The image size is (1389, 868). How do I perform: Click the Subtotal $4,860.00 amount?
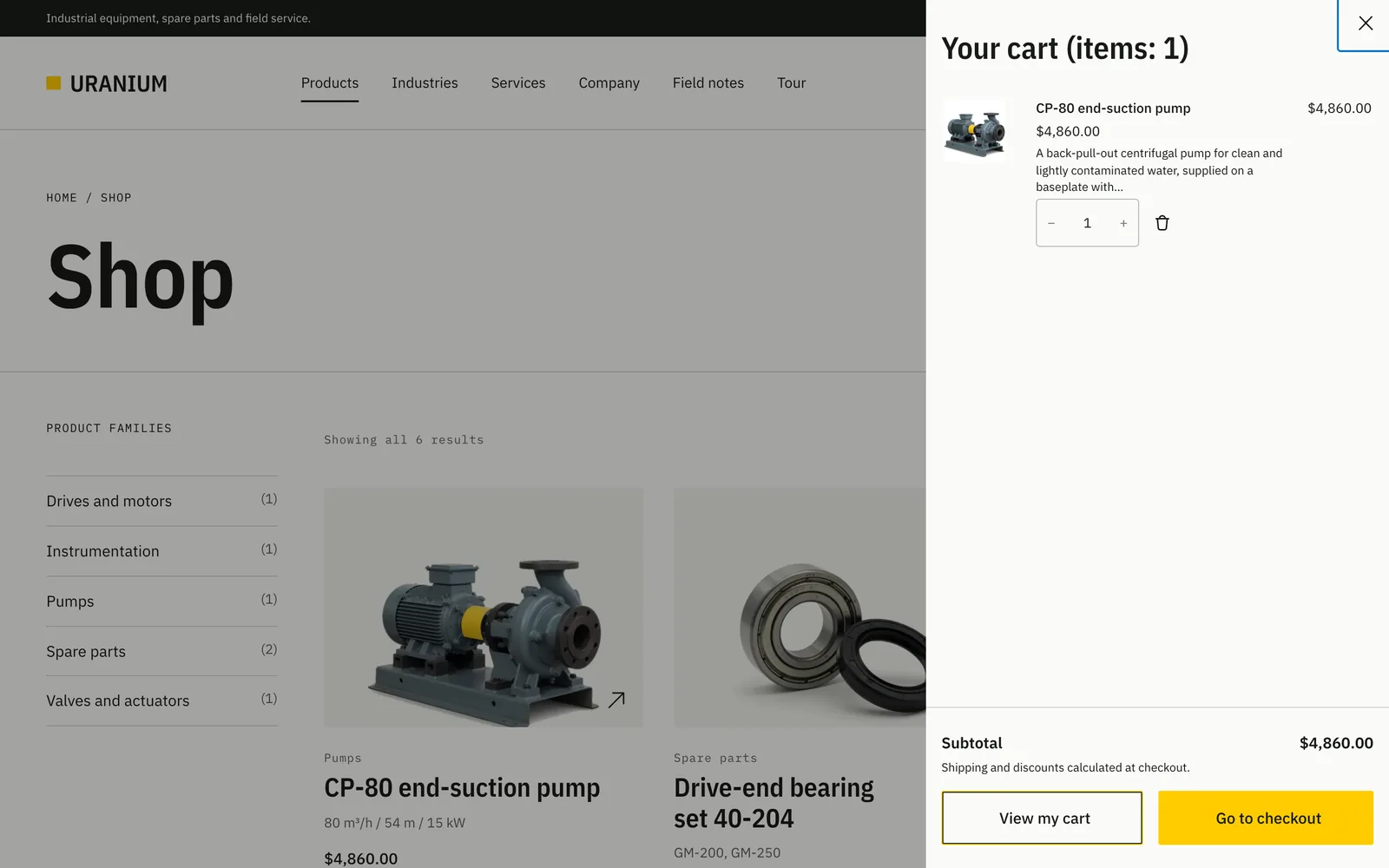1336,743
